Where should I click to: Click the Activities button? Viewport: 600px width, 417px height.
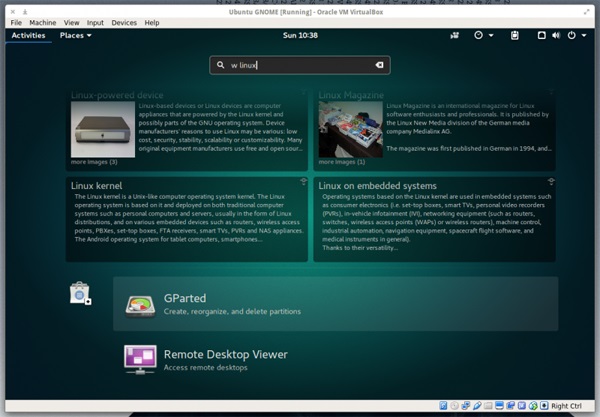point(28,35)
